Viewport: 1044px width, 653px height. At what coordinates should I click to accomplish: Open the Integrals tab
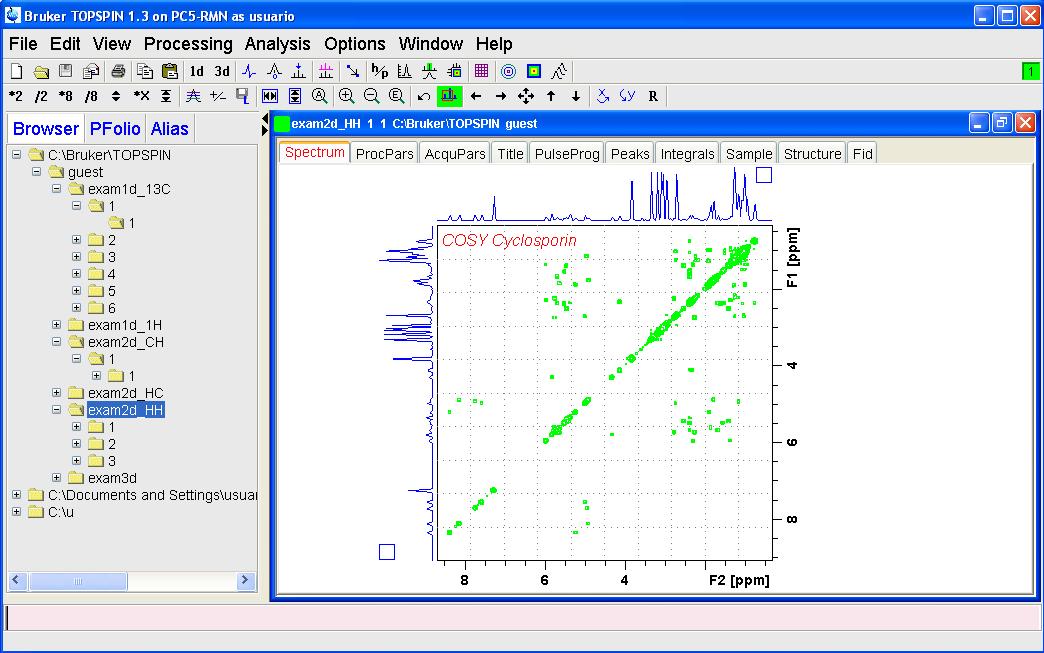pos(687,154)
